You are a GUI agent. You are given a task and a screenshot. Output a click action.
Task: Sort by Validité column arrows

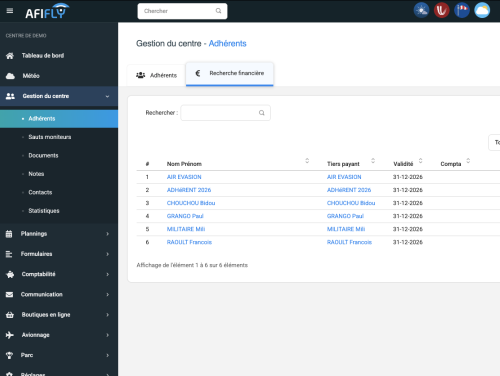coord(421,161)
